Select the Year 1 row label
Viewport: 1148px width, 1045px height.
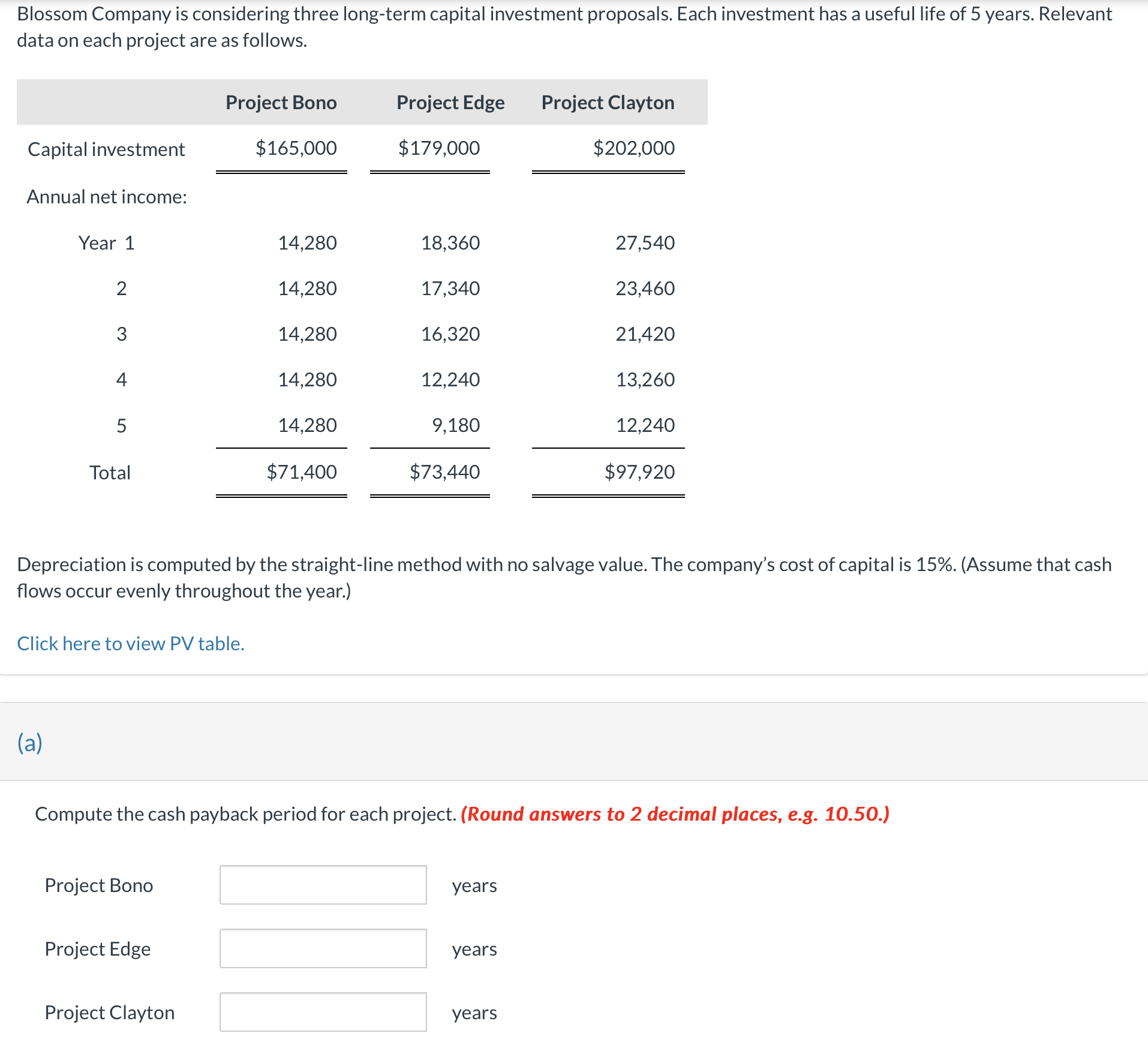(x=107, y=242)
